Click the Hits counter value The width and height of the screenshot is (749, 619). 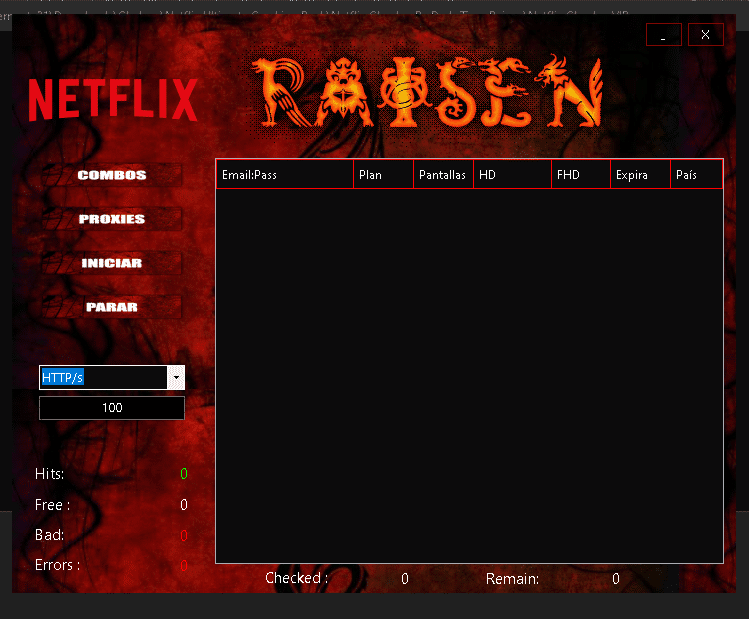click(x=184, y=474)
